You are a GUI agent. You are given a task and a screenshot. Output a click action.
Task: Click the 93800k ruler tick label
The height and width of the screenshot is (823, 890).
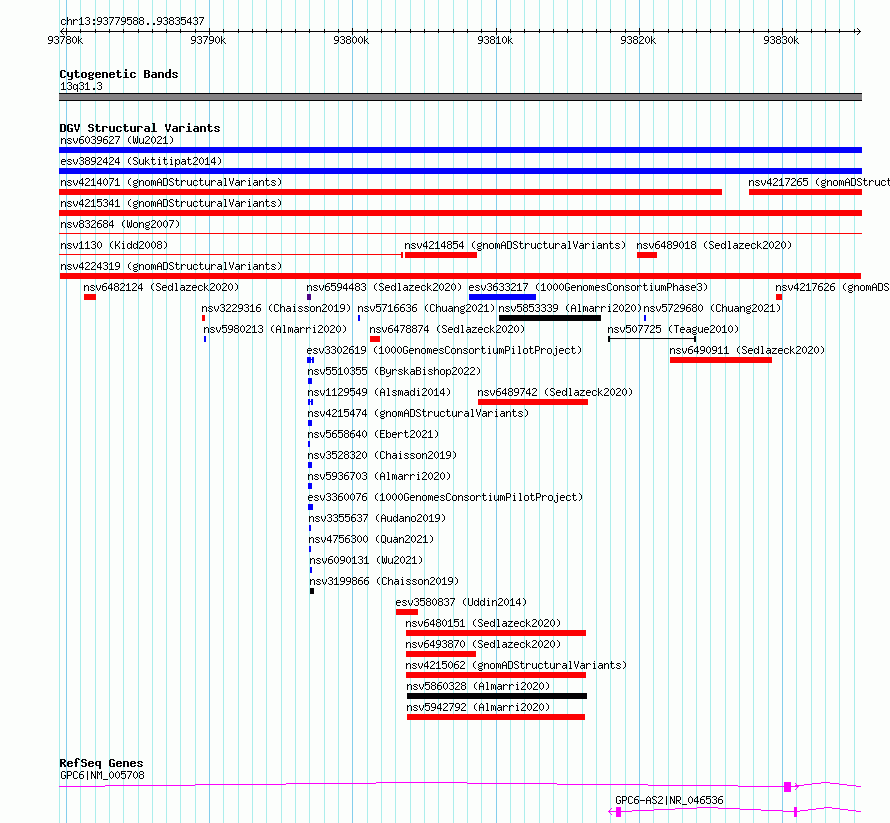[x=351, y=40]
